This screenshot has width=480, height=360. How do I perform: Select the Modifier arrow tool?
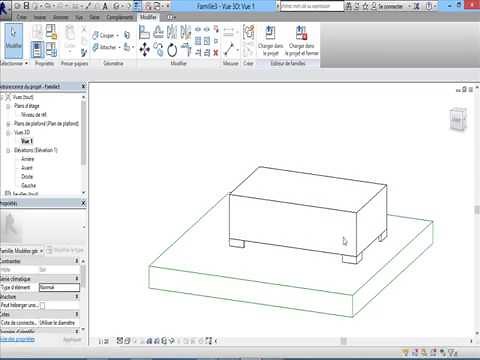[14, 41]
